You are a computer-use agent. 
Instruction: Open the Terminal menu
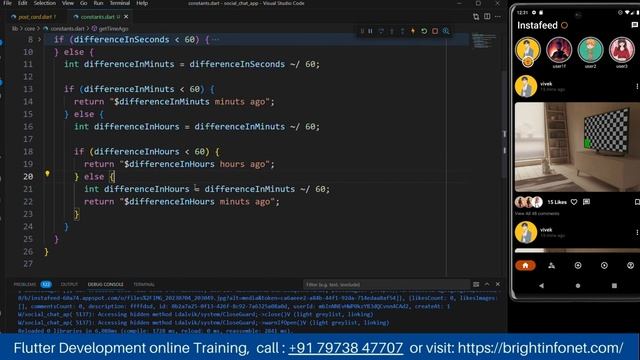pos(120,3)
